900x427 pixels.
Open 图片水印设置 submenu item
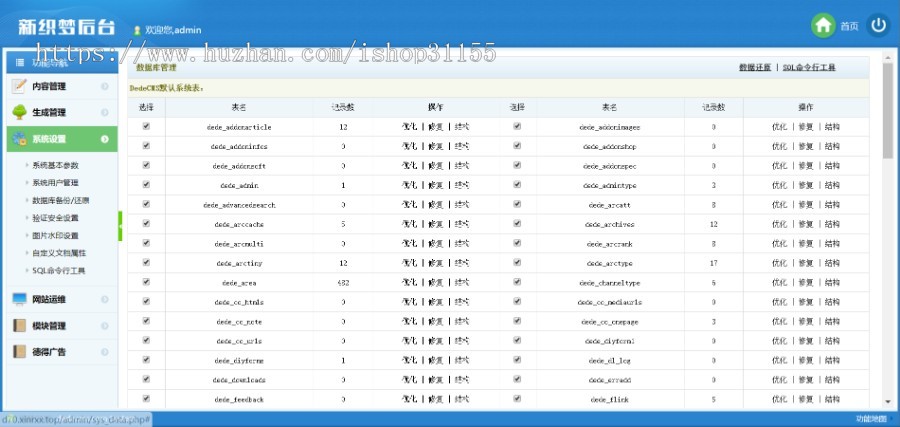tap(55, 236)
